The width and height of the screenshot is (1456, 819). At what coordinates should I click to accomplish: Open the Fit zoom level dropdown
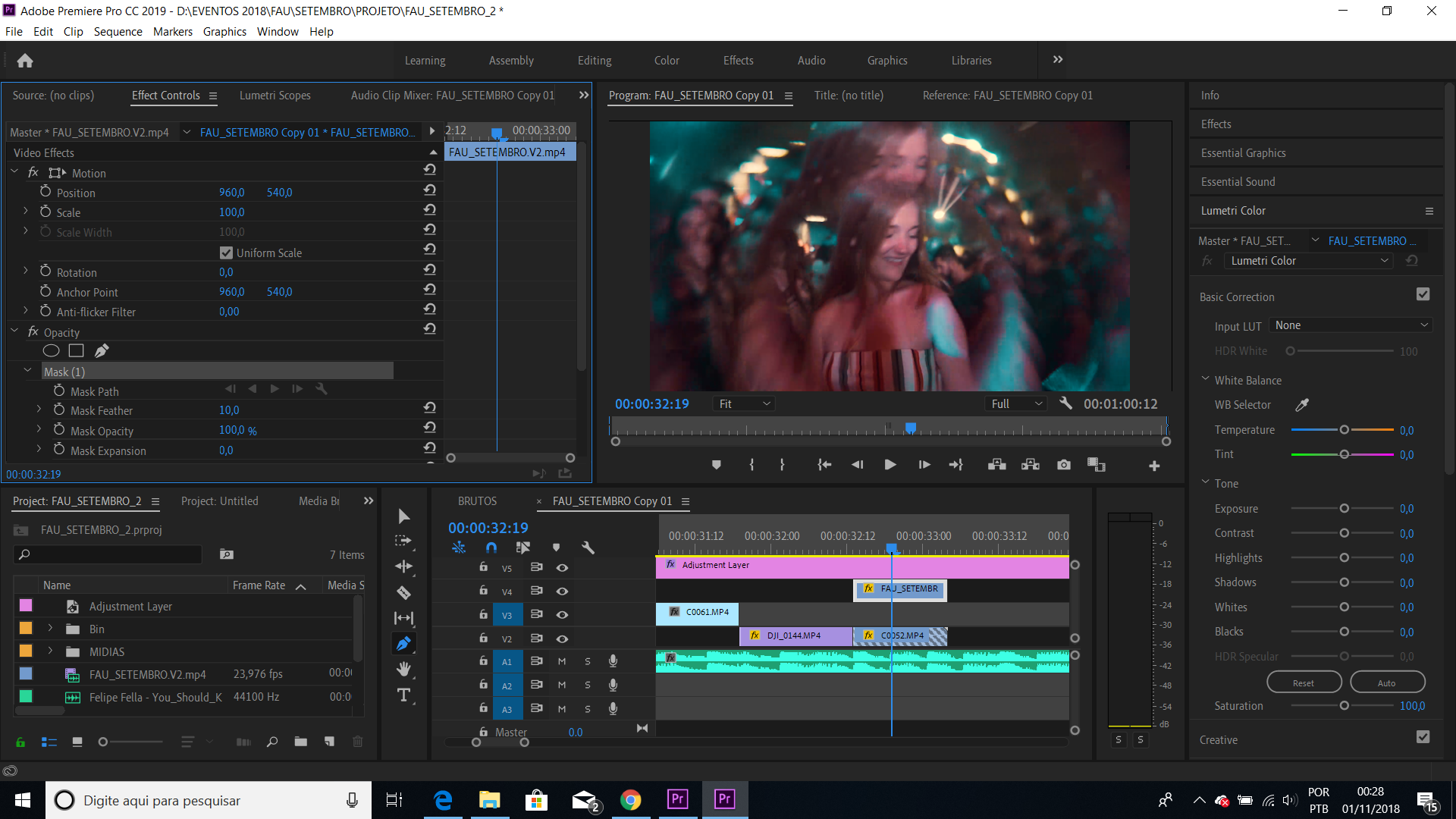(x=744, y=404)
